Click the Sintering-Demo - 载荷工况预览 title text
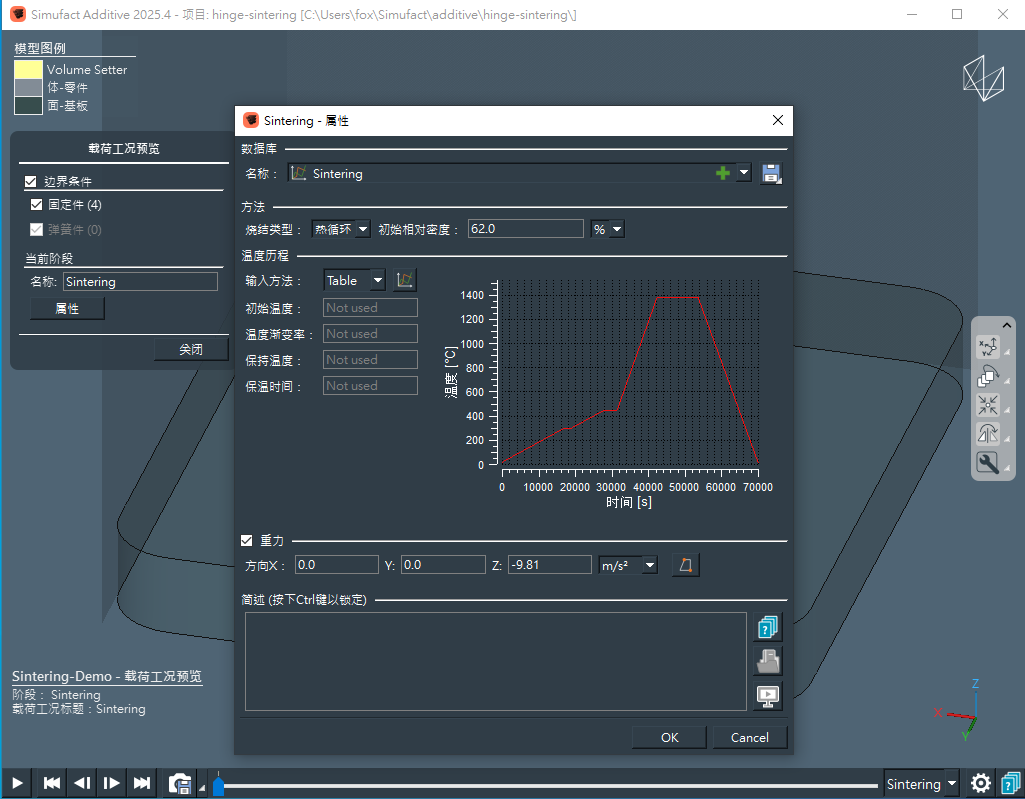This screenshot has height=799, width=1025. pyautogui.click(x=107, y=676)
